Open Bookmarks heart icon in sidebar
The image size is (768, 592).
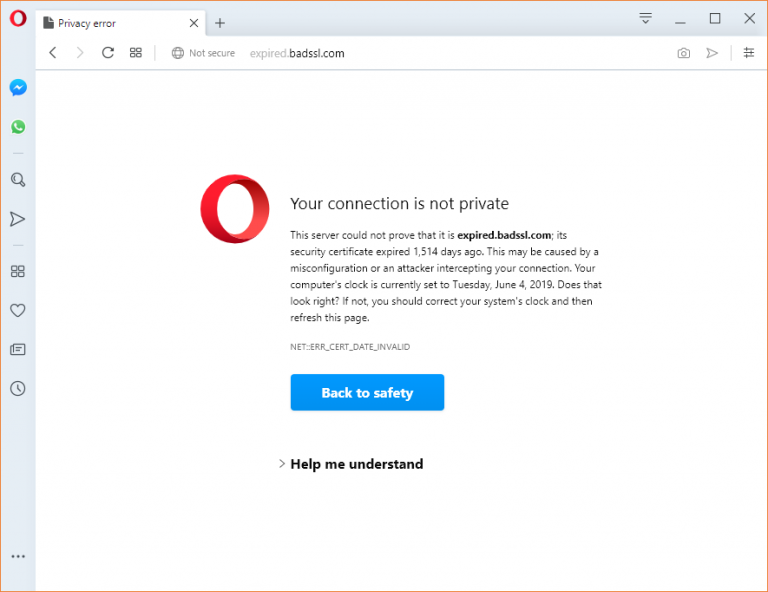pyautogui.click(x=18, y=310)
